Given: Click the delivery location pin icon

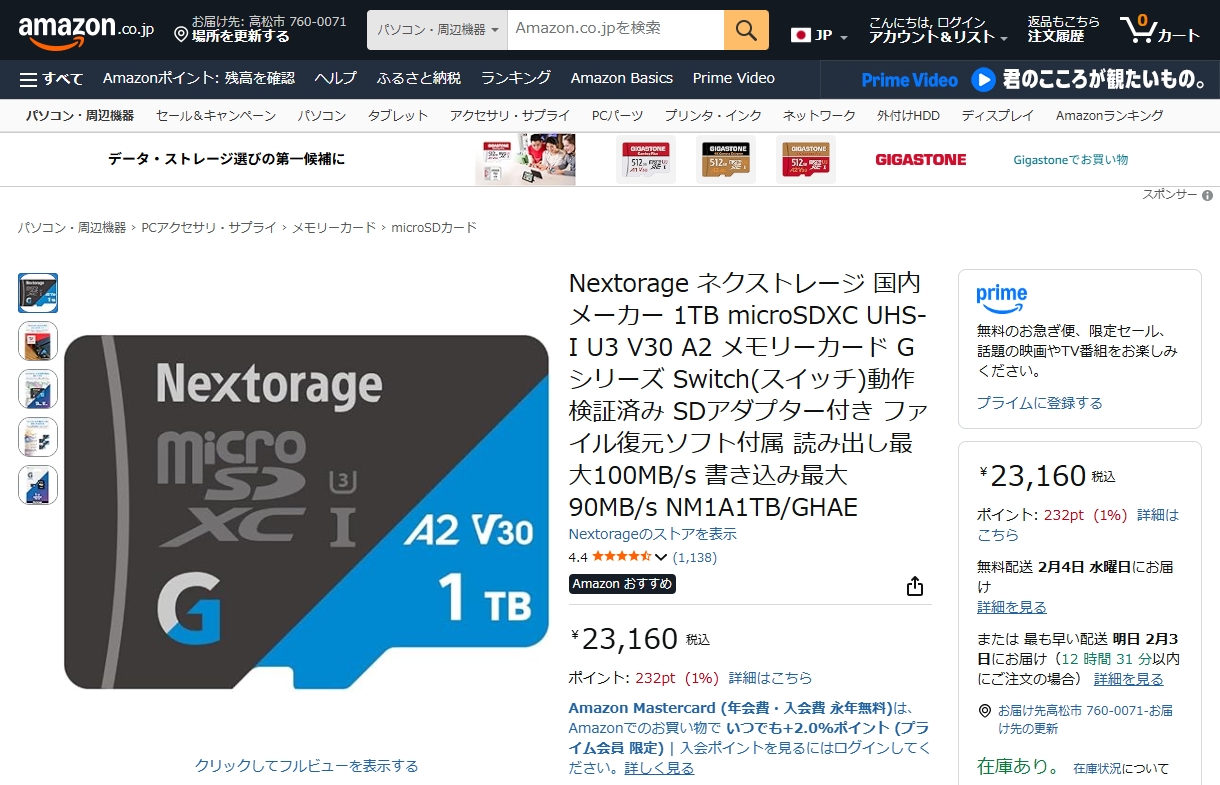Looking at the screenshot, I should point(181,35).
